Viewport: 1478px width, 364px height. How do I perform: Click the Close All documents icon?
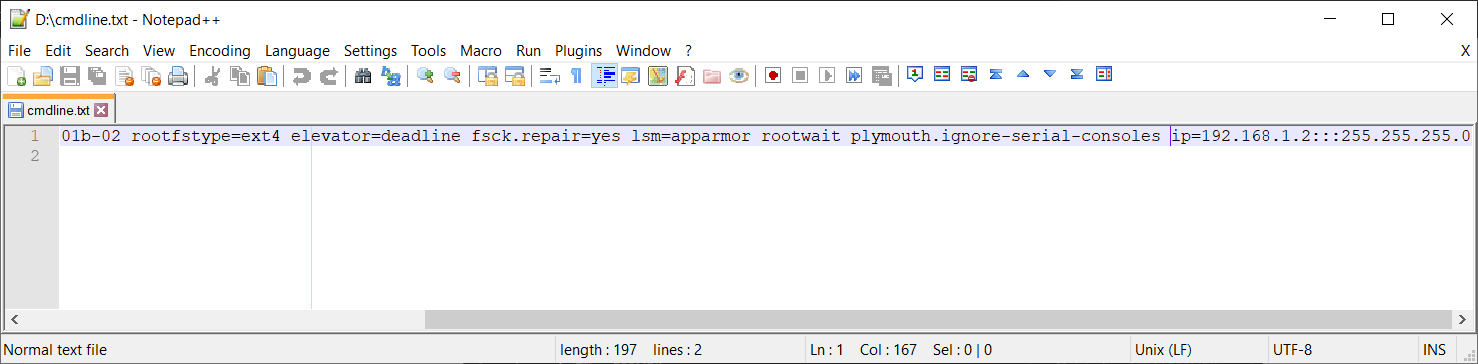point(151,75)
